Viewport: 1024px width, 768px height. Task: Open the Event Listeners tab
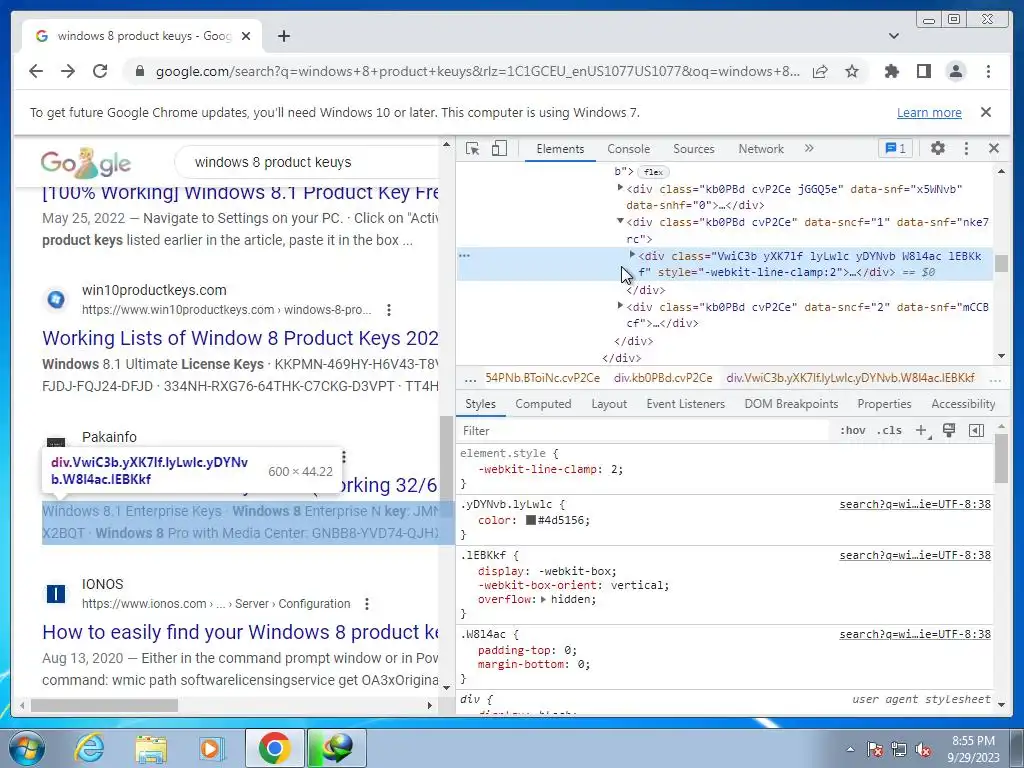(686, 404)
